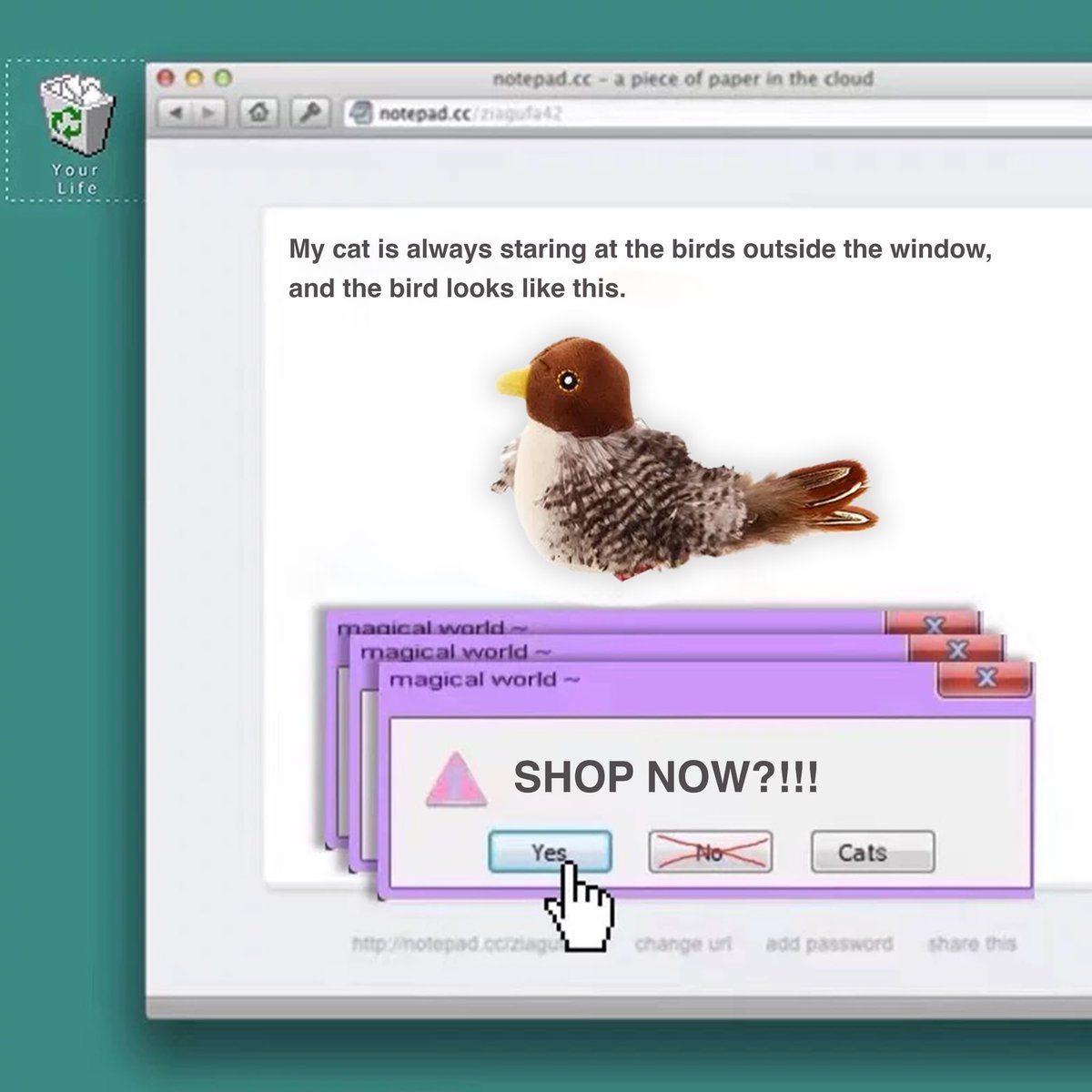Click the note text about cat staring

point(640,269)
